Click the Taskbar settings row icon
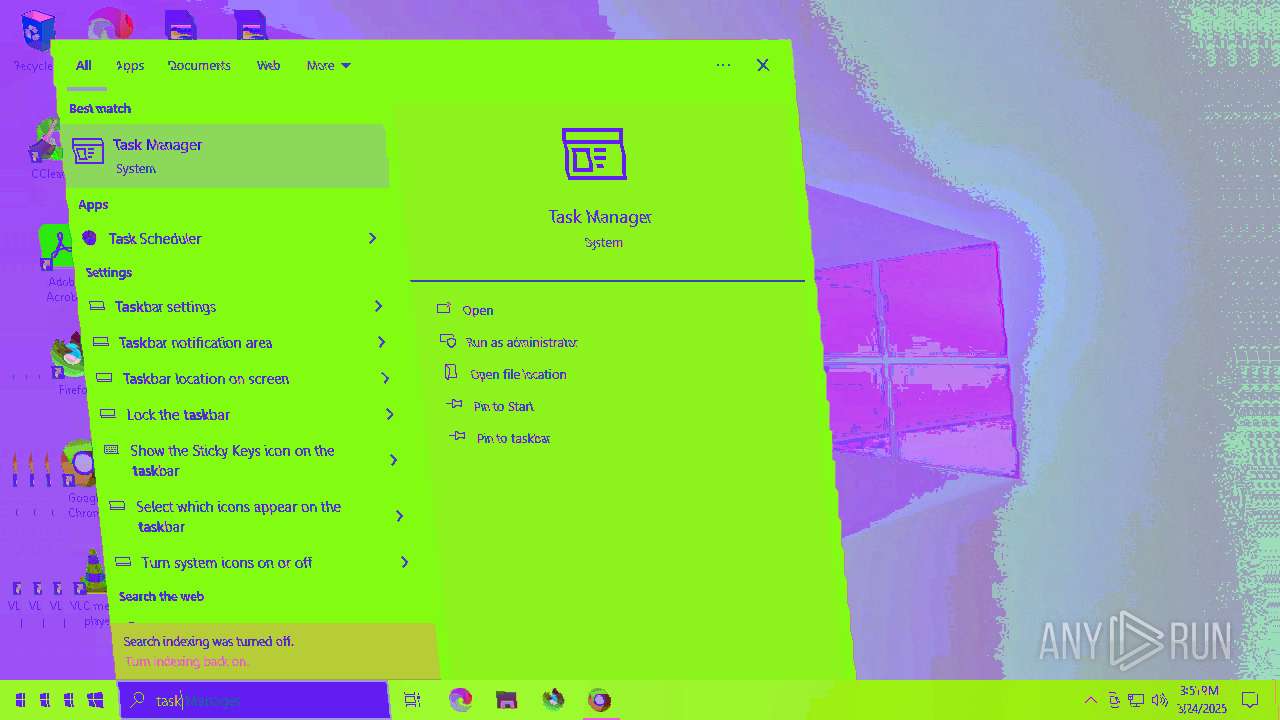The width and height of the screenshot is (1280, 720). [96, 306]
